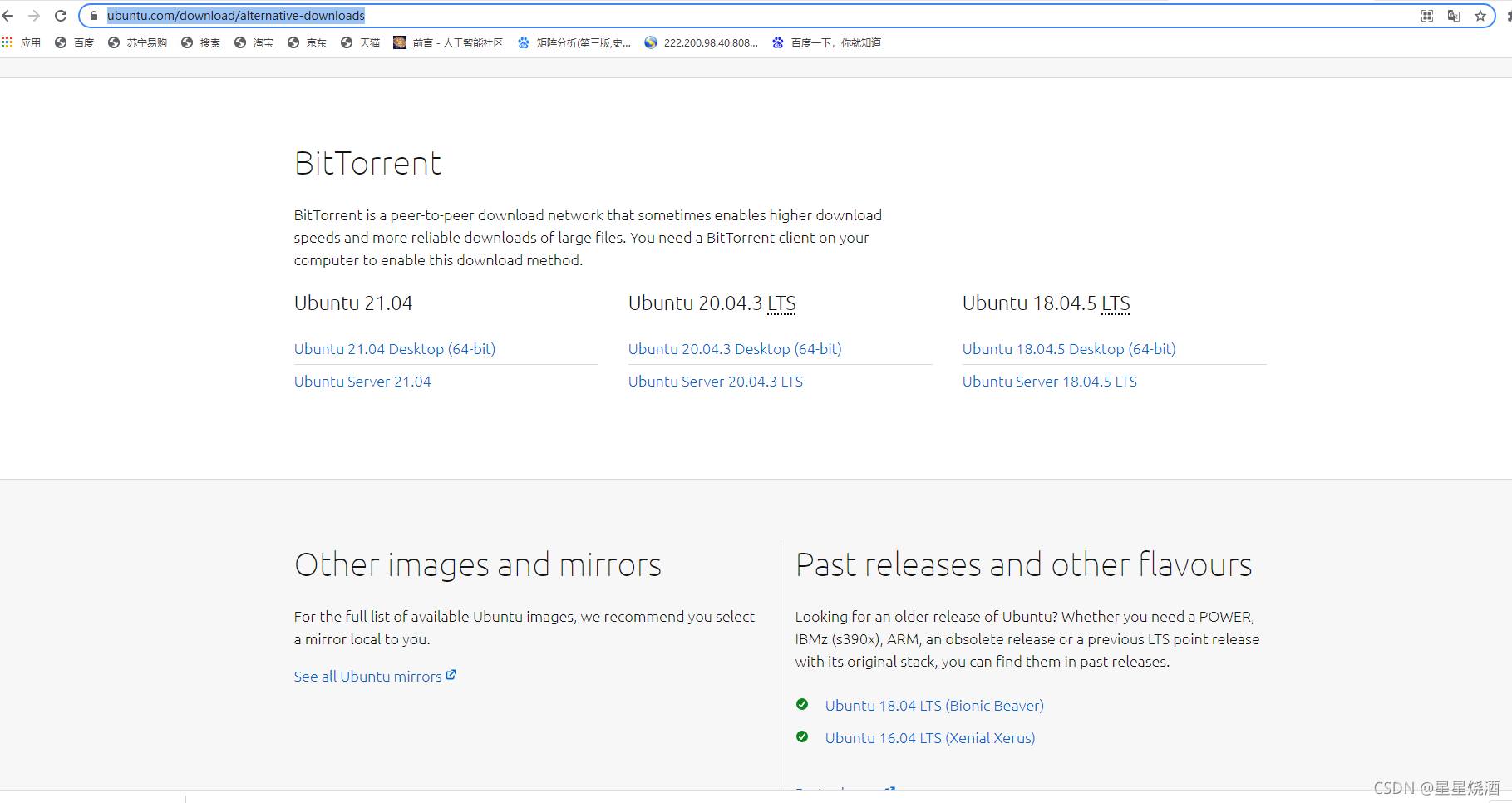
Task: Download Ubuntu 20.04.3 Desktop (64-bit) torrent
Action: [735, 349]
